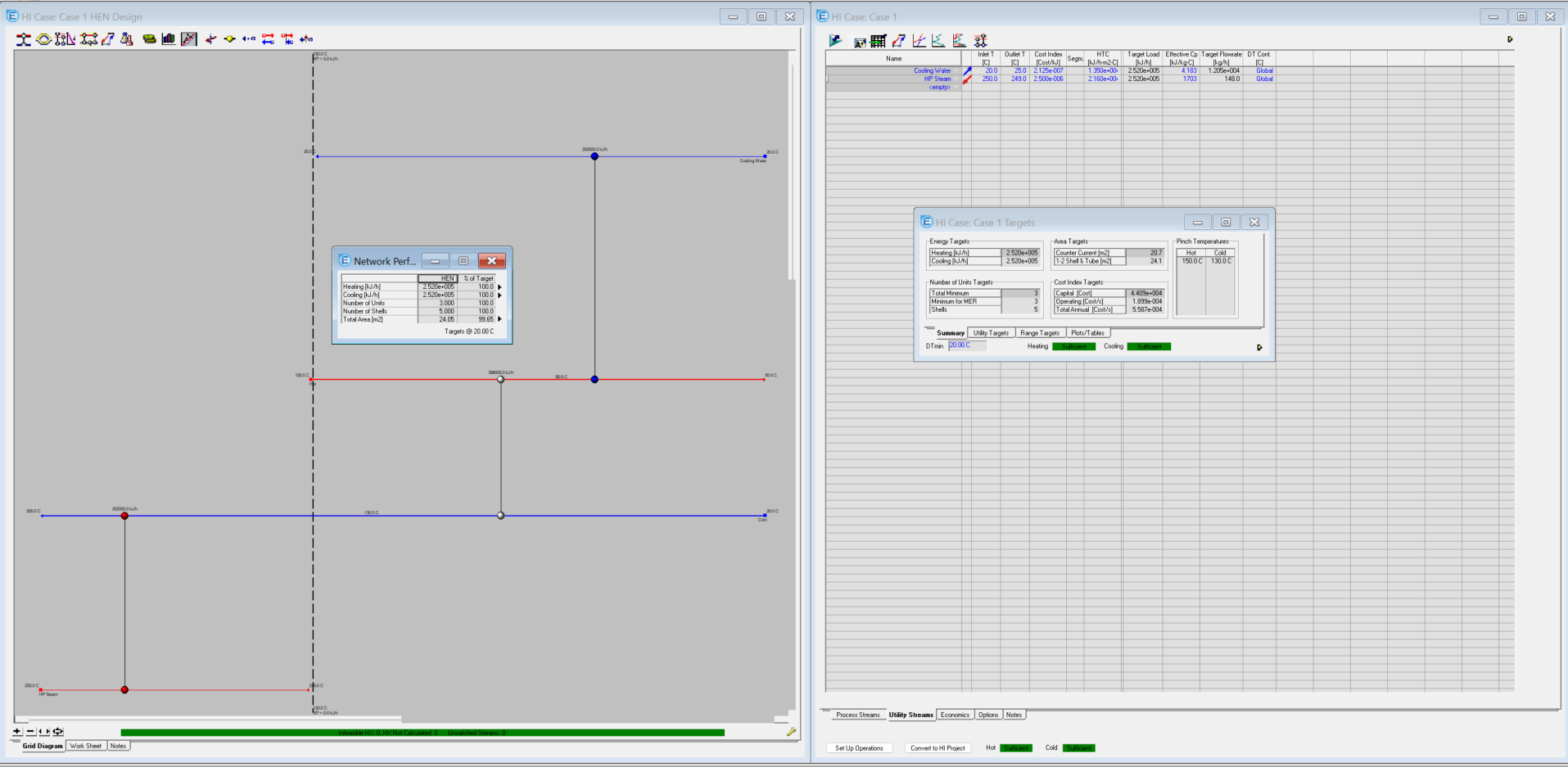The width and height of the screenshot is (1568, 767).
Task: Open the wrench property icon at grid bottom right
Action: pyautogui.click(x=791, y=732)
